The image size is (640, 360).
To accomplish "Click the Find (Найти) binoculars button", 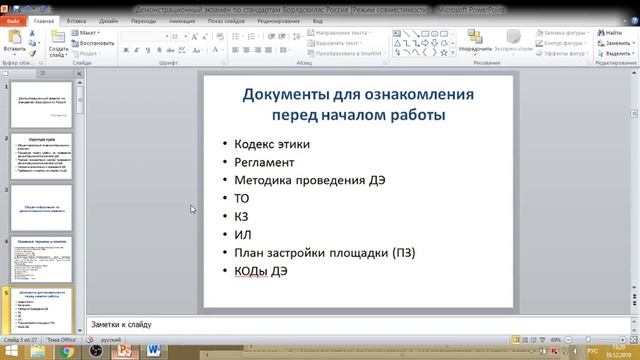I will click(610, 33).
